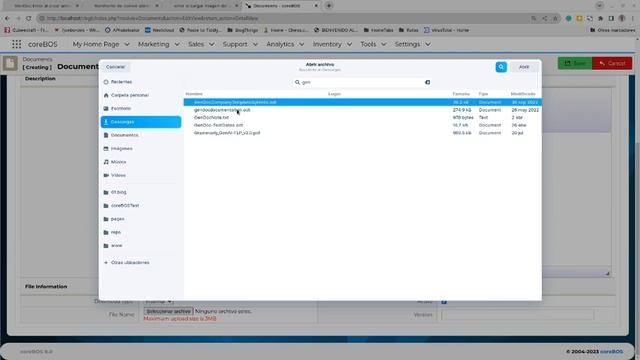Click the camera icon beside Vídeos
Image resolution: width=640 pixels, height=360 pixels.
106,175
